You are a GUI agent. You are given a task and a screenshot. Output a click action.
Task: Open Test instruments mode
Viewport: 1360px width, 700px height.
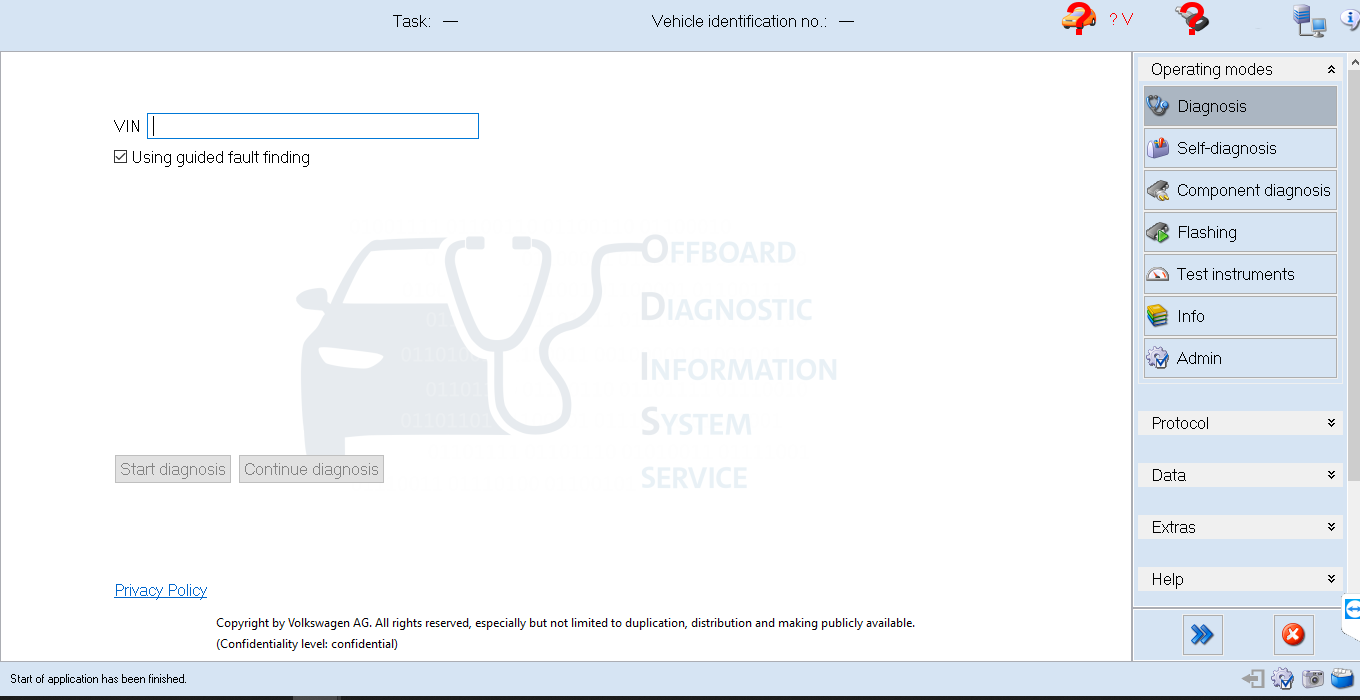coord(1240,274)
